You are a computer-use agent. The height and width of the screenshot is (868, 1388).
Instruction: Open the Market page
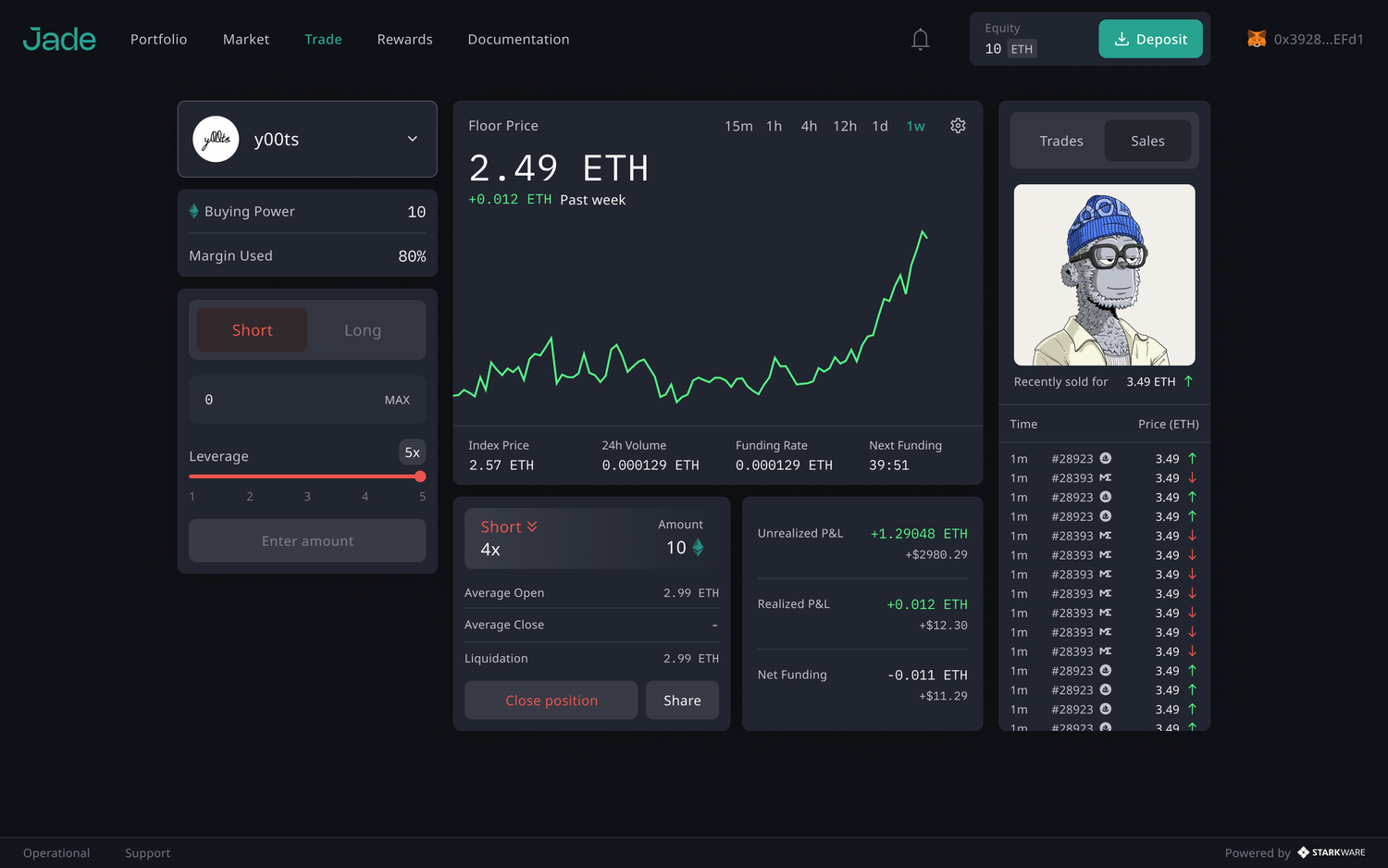[246, 39]
